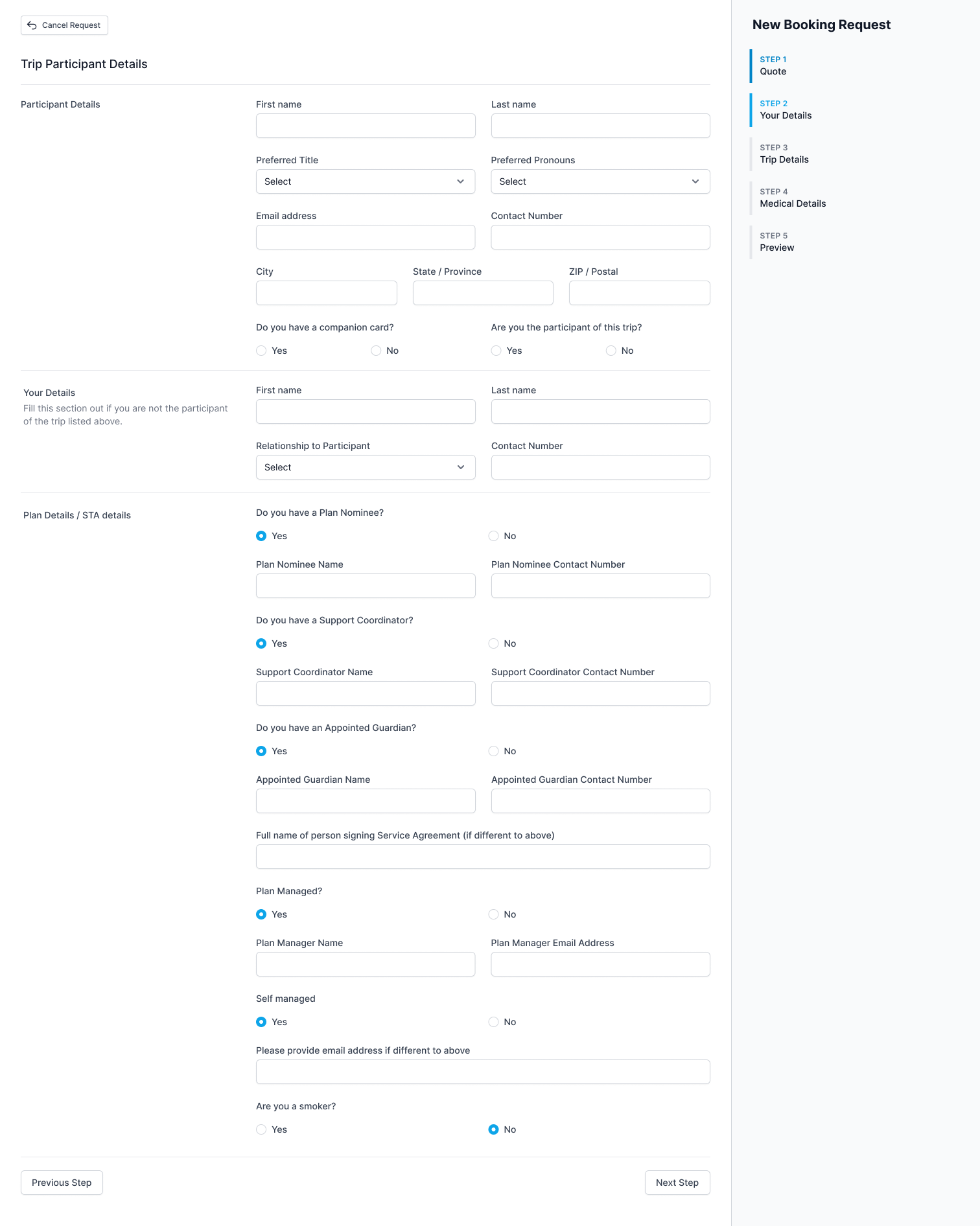Open the Relationship to Participant dropdown
This screenshot has width=980, height=1226.
366,467
